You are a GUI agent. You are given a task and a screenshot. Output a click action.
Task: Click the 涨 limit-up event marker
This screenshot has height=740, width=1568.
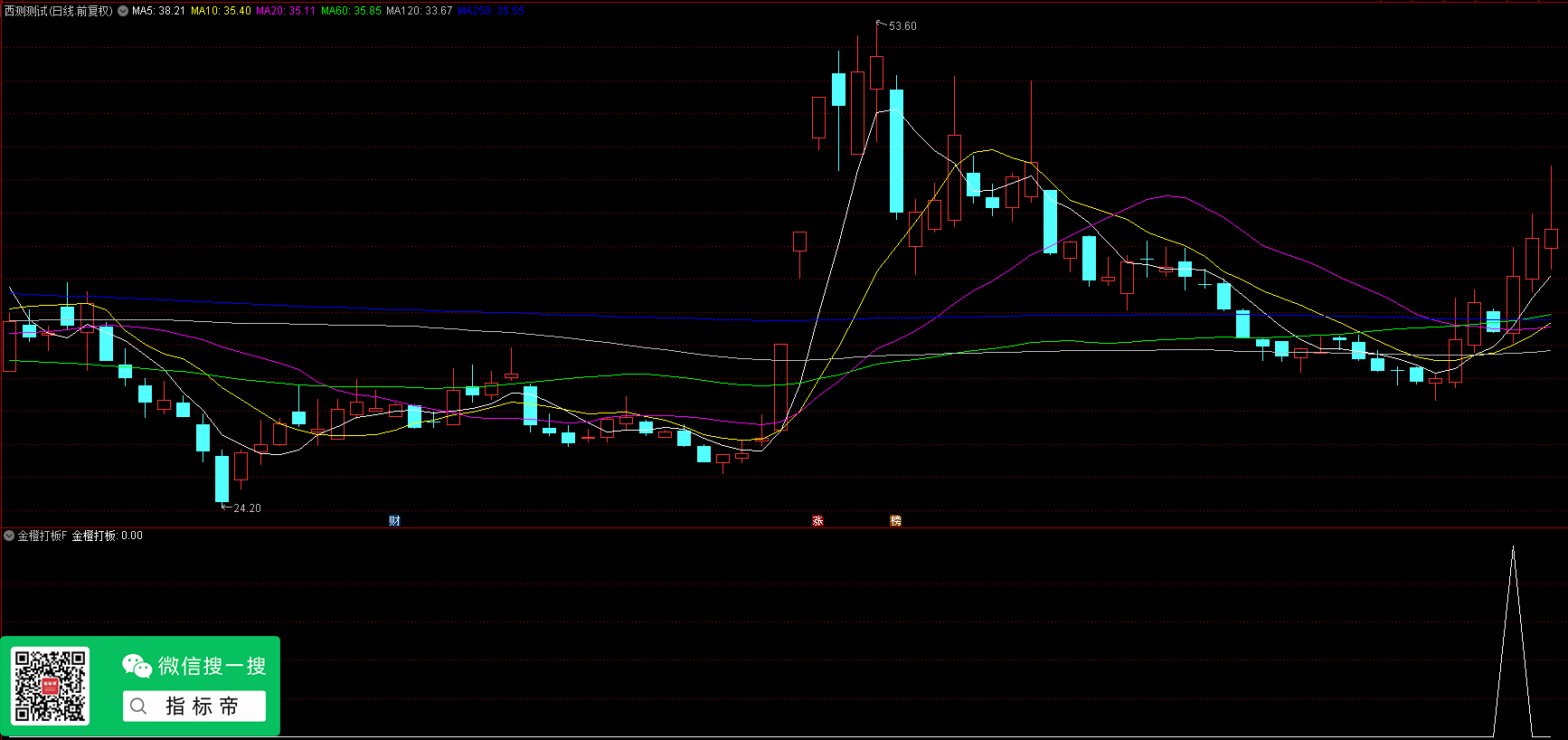coord(817,521)
